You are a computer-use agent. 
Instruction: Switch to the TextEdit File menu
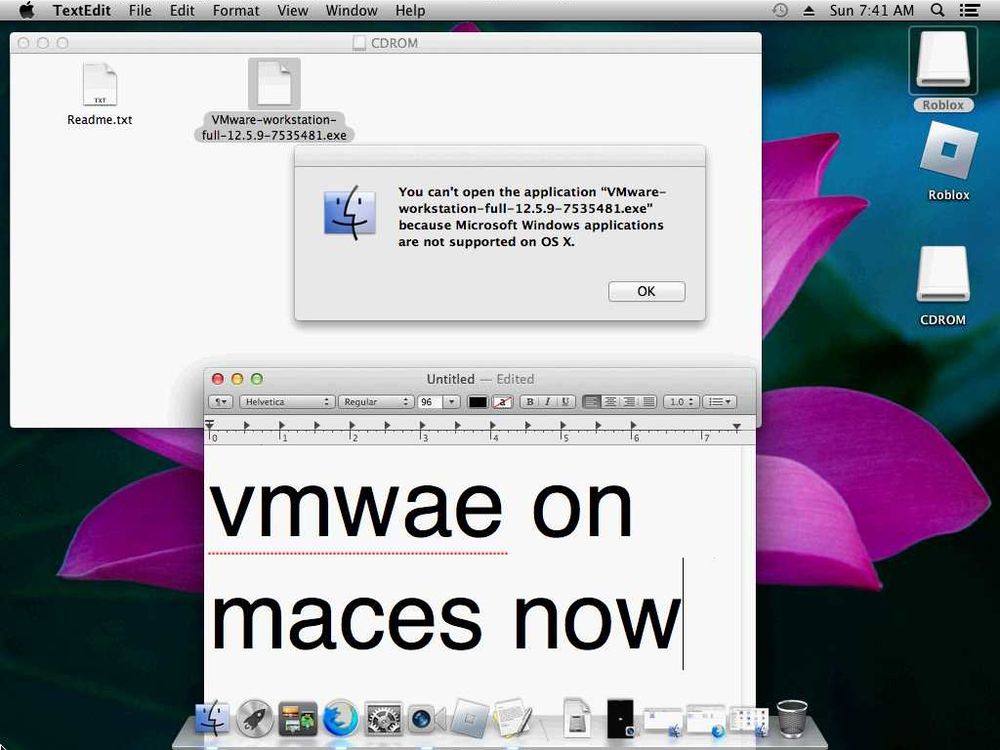(x=139, y=10)
